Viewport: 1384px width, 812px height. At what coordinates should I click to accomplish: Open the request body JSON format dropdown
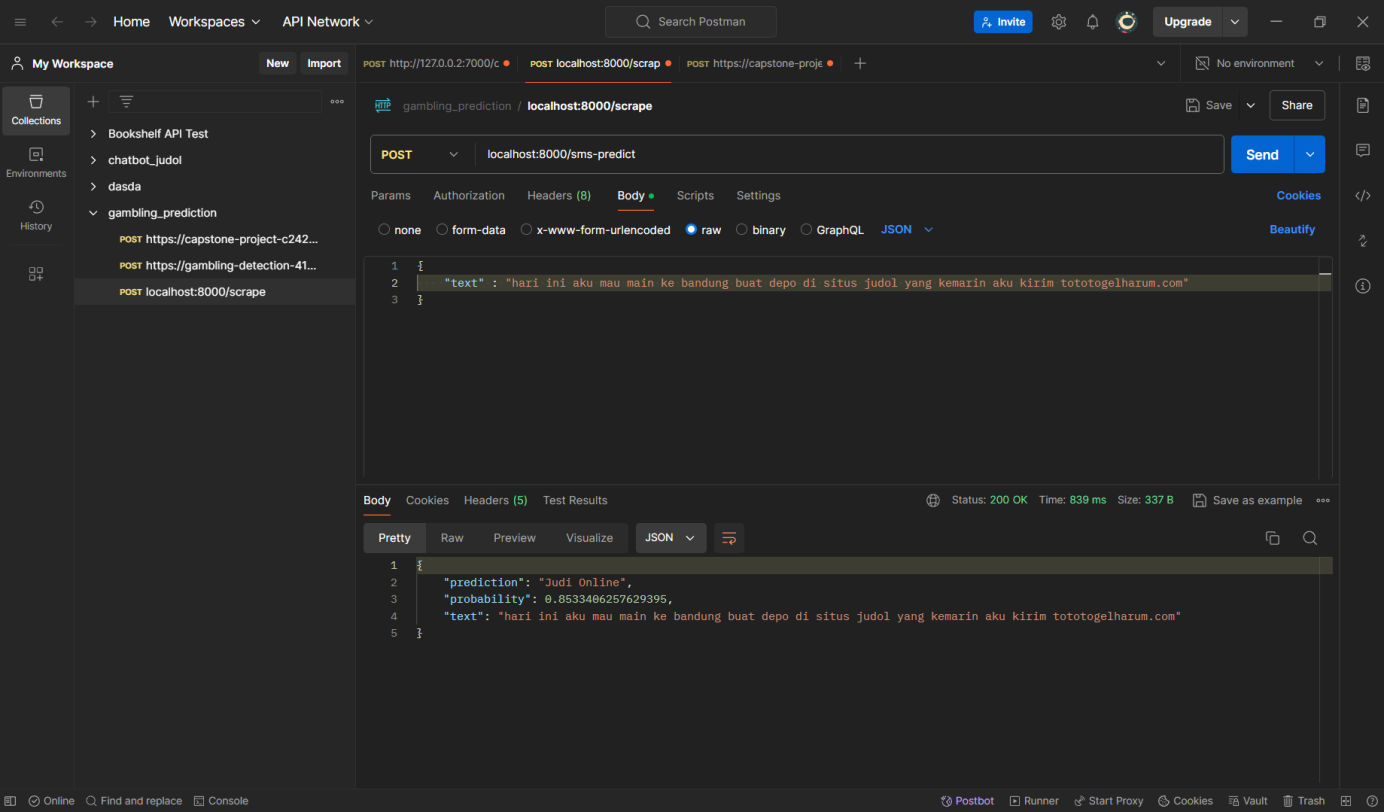pyautogui.click(x=907, y=230)
